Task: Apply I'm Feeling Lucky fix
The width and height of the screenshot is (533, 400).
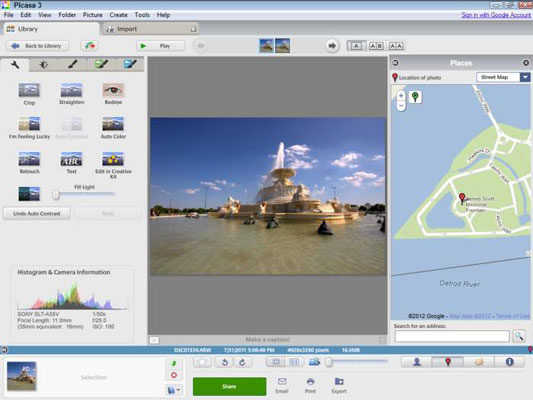Action: coord(29,128)
